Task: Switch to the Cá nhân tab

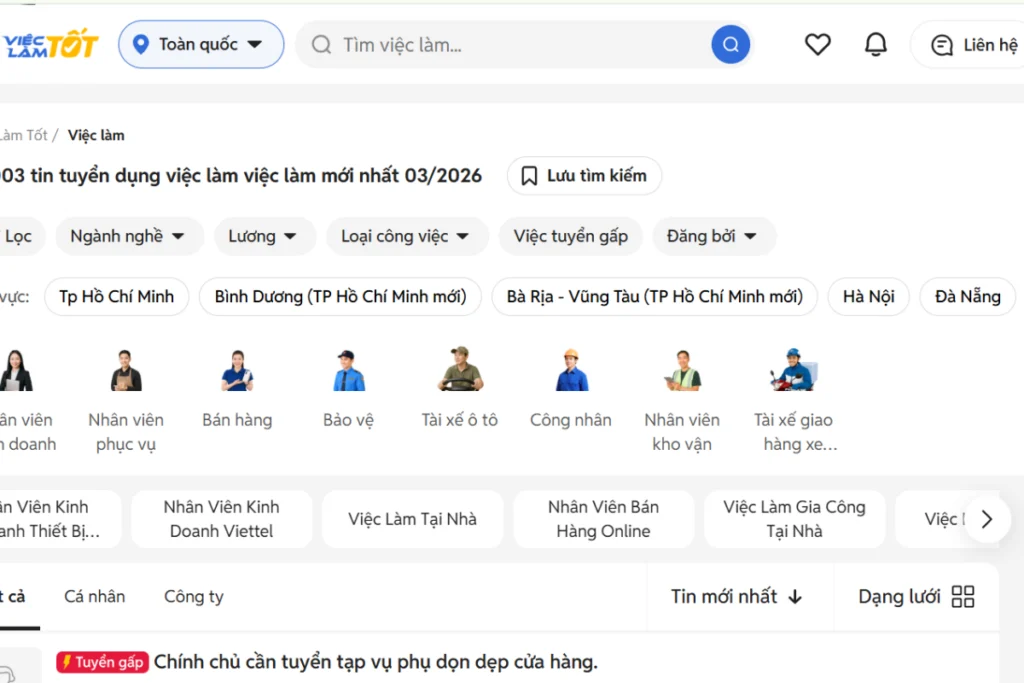Action: [x=95, y=596]
